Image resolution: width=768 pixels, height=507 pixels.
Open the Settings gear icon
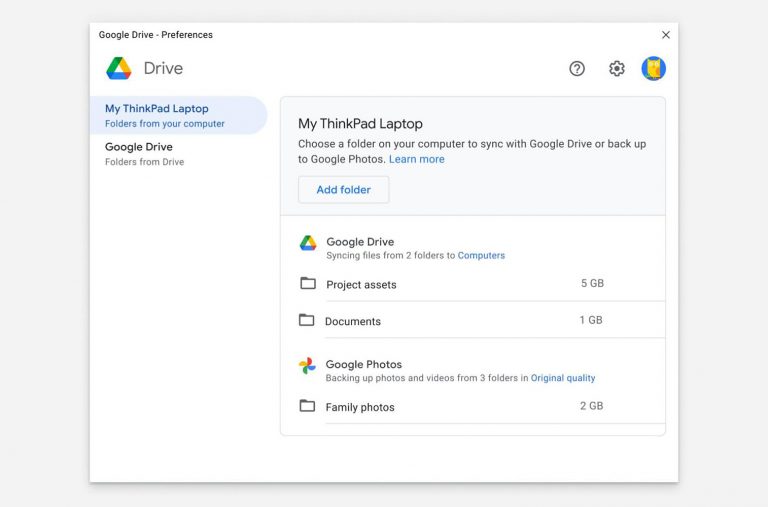(x=617, y=69)
